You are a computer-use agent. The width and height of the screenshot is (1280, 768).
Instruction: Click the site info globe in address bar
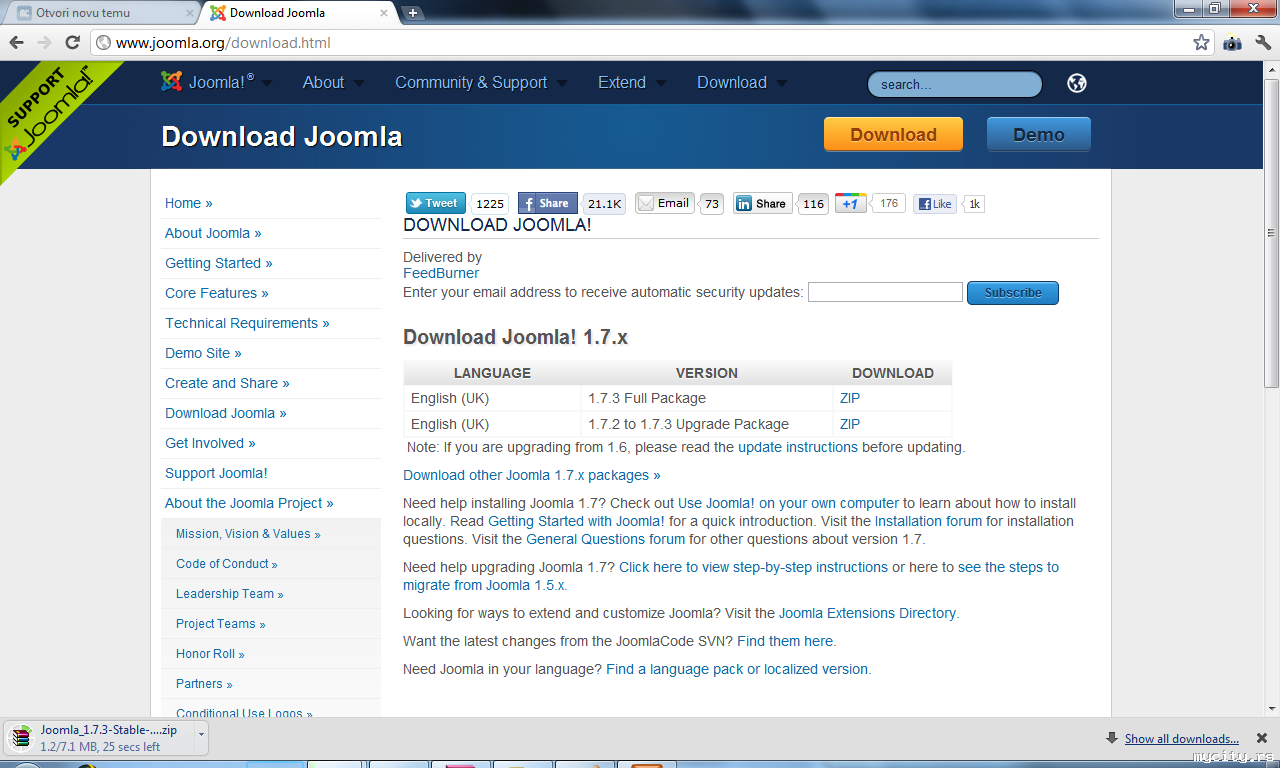103,43
